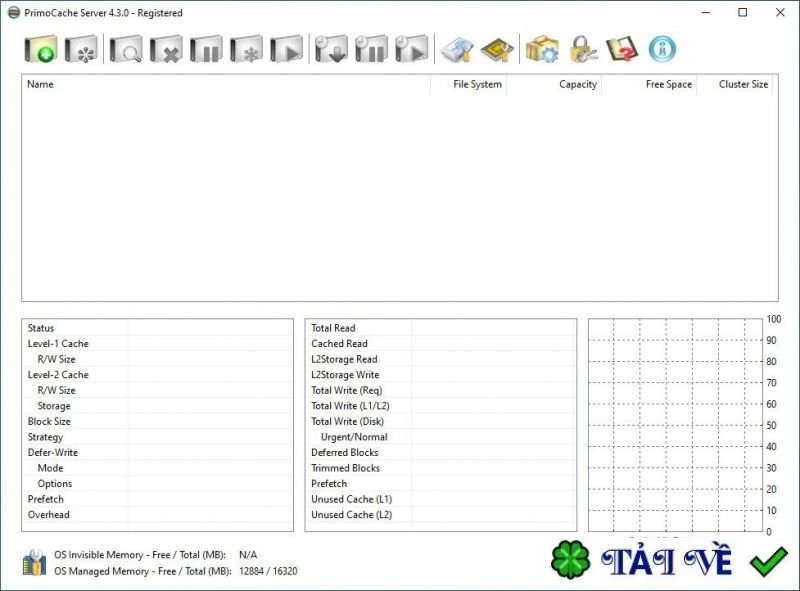
Task: Click Cached Read statistic row
Action: point(441,343)
